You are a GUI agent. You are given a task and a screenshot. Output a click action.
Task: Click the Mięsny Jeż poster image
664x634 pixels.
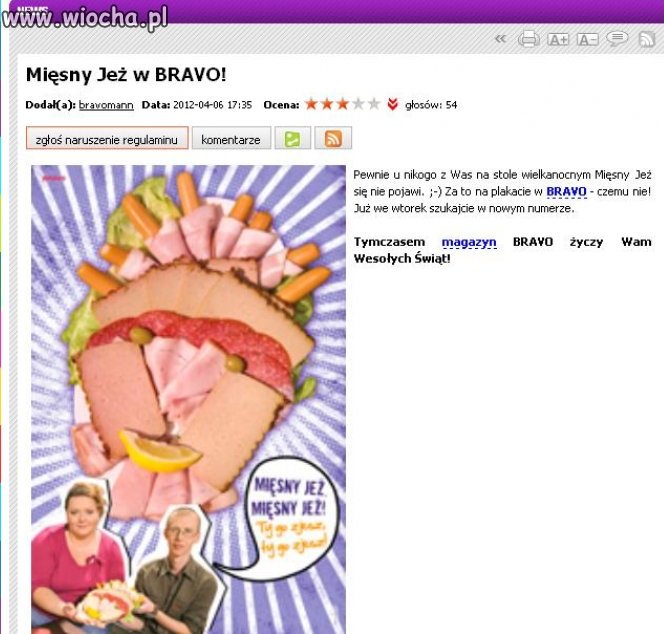click(x=188, y=399)
